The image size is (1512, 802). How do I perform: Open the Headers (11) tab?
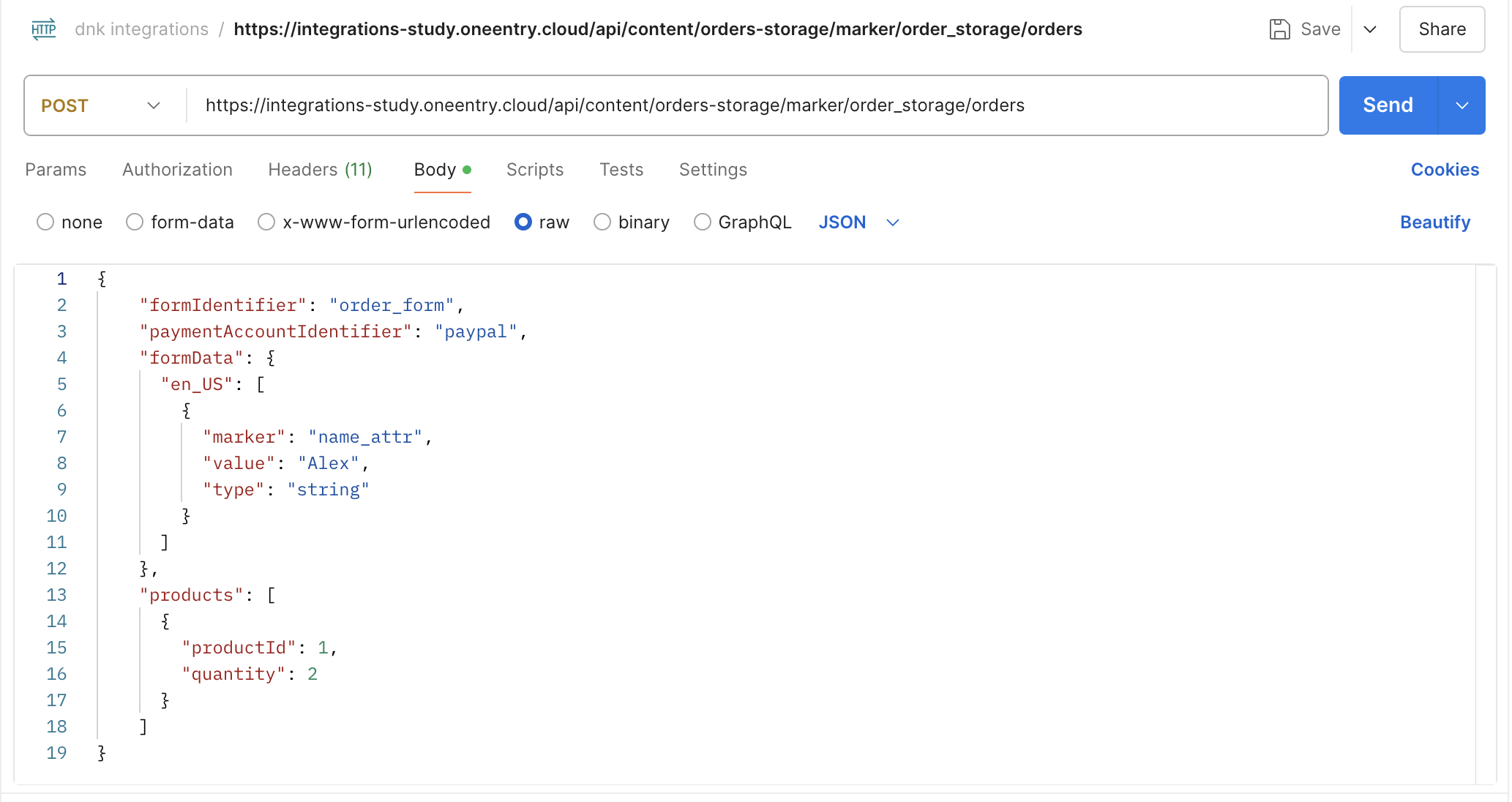(x=320, y=170)
